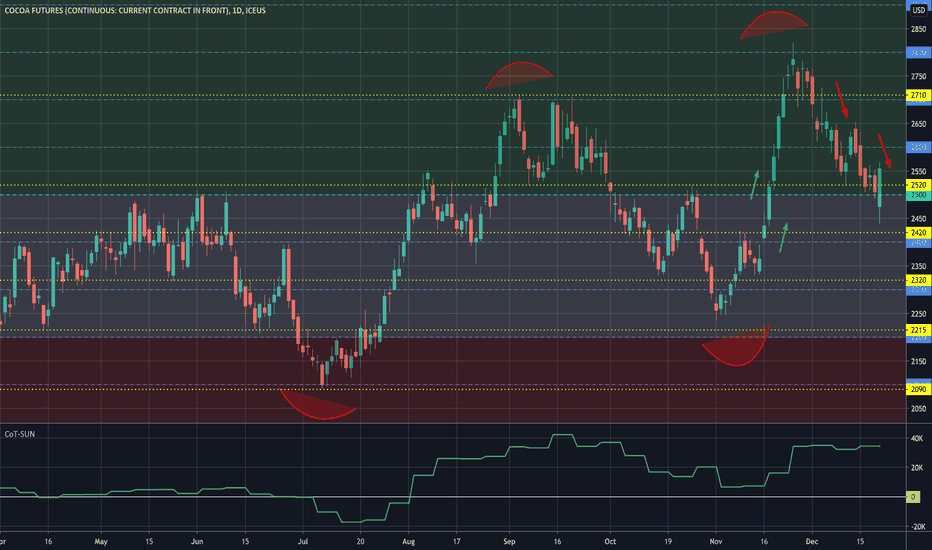Image resolution: width=932 pixels, height=550 pixels.
Task: Select the yellow 2090 price label
Action: (x=918, y=389)
